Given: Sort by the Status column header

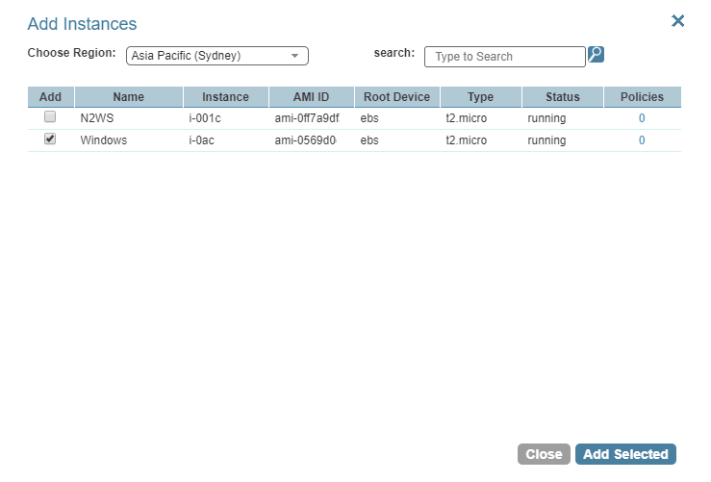Looking at the screenshot, I should tap(562, 97).
